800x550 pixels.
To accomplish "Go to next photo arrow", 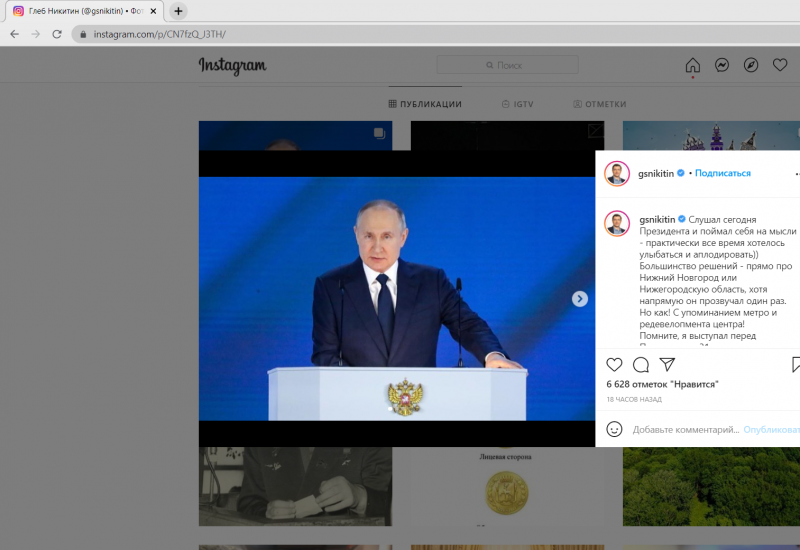I will [x=580, y=298].
